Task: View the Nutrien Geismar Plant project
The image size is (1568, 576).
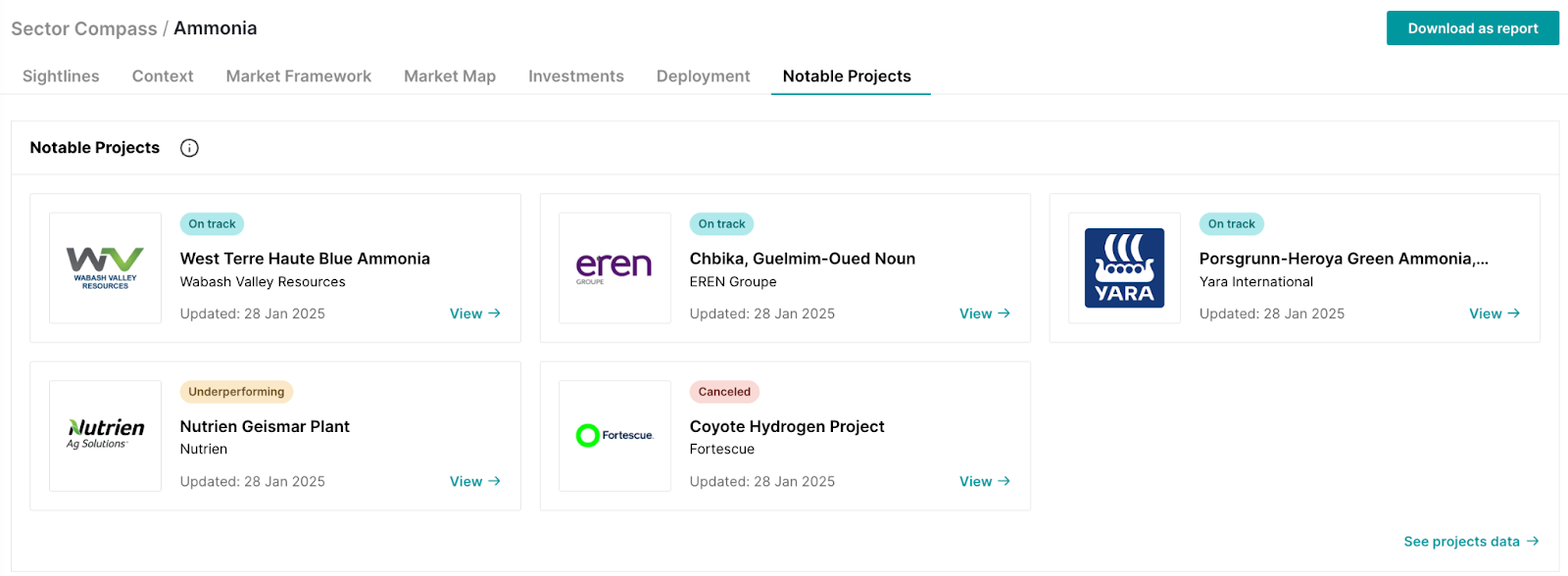Action: [x=475, y=482]
